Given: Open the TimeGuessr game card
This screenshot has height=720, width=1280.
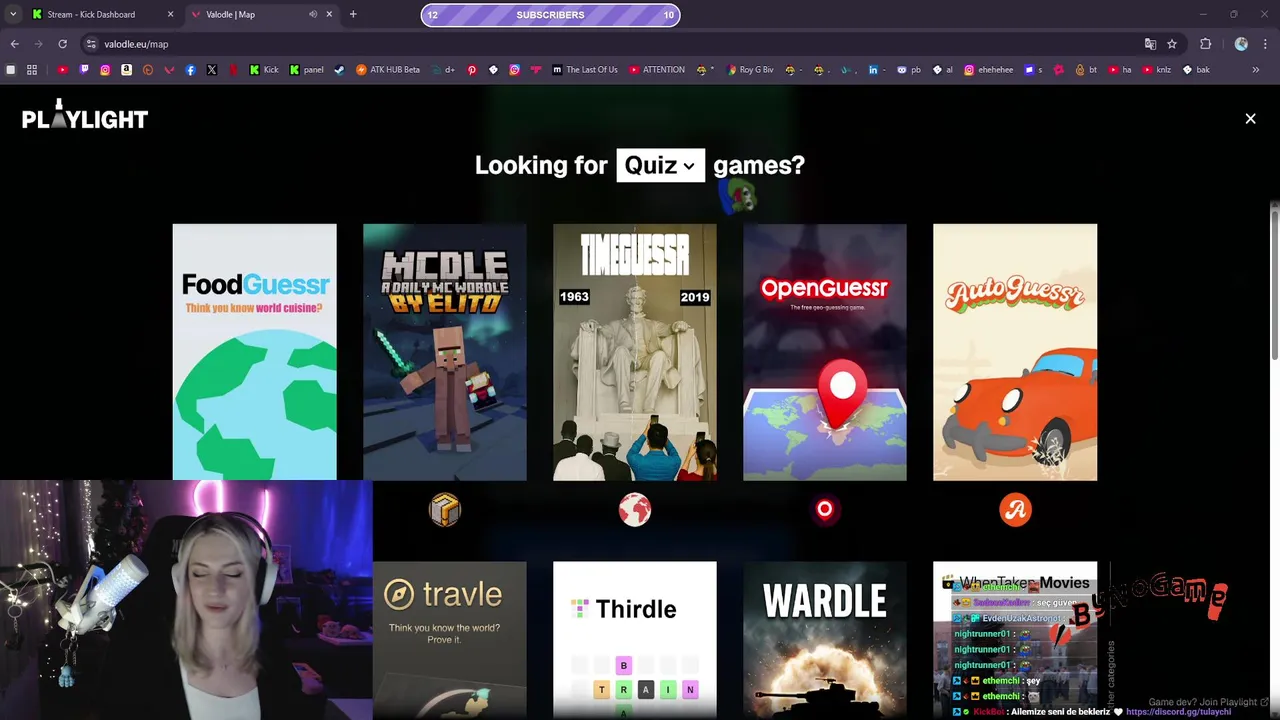Looking at the screenshot, I should [635, 352].
